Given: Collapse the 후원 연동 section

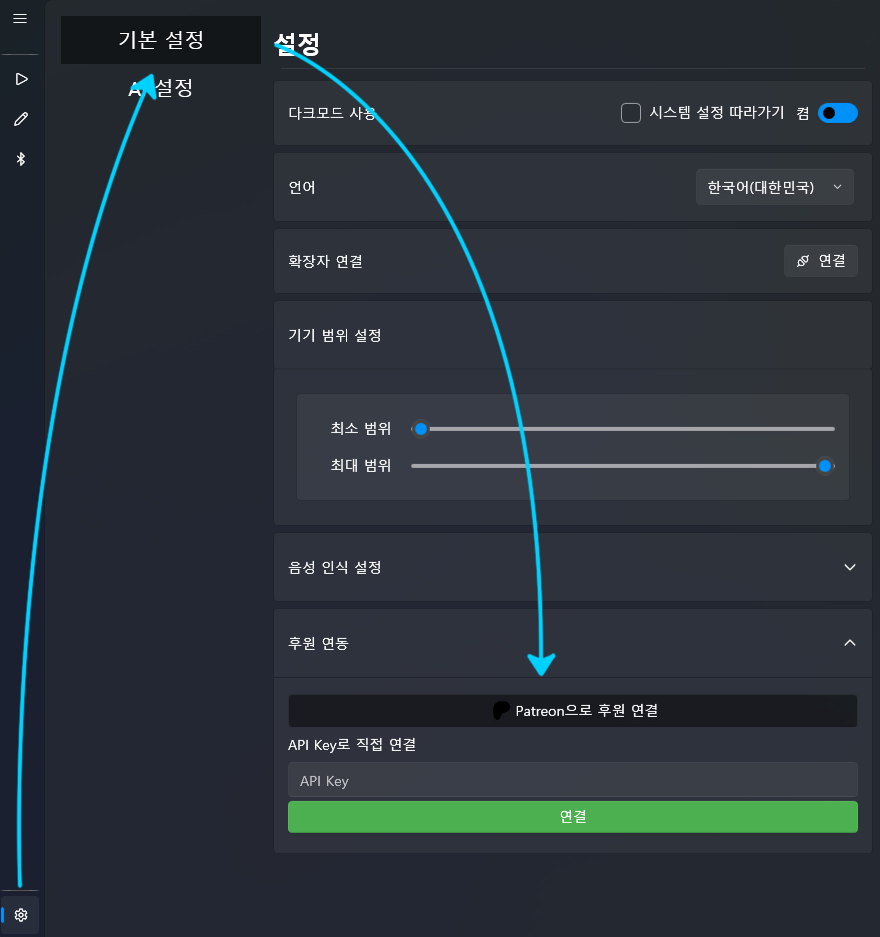Looking at the screenshot, I should [849, 643].
